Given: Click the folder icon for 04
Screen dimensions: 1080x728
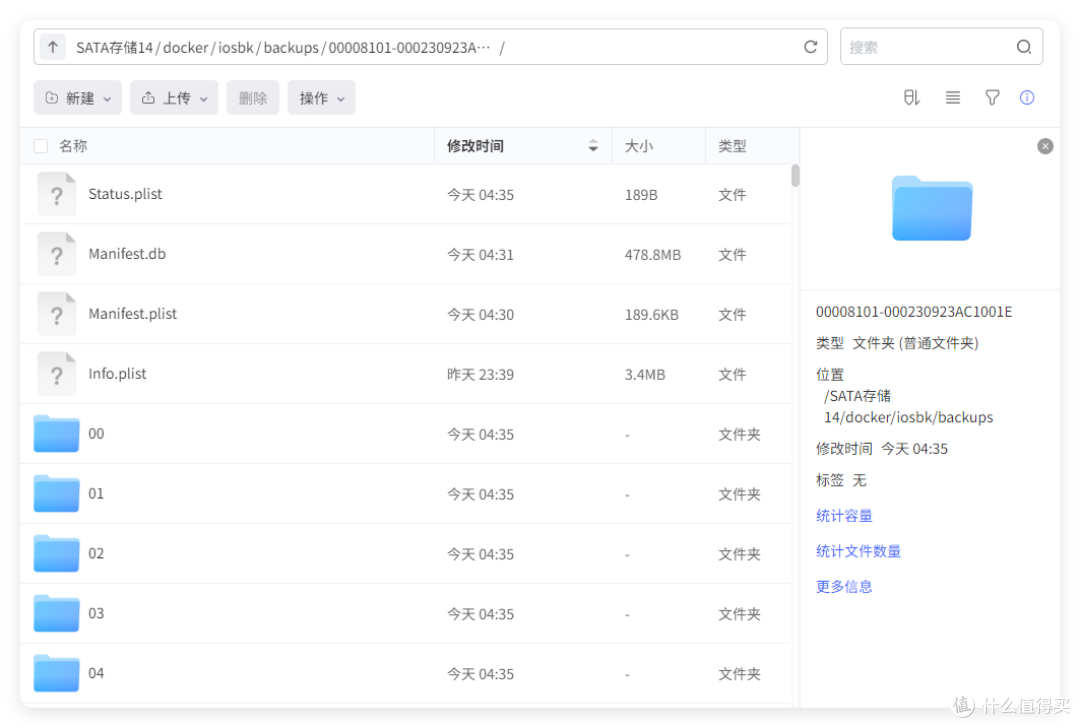Looking at the screenshot, I should pos(56,673).
